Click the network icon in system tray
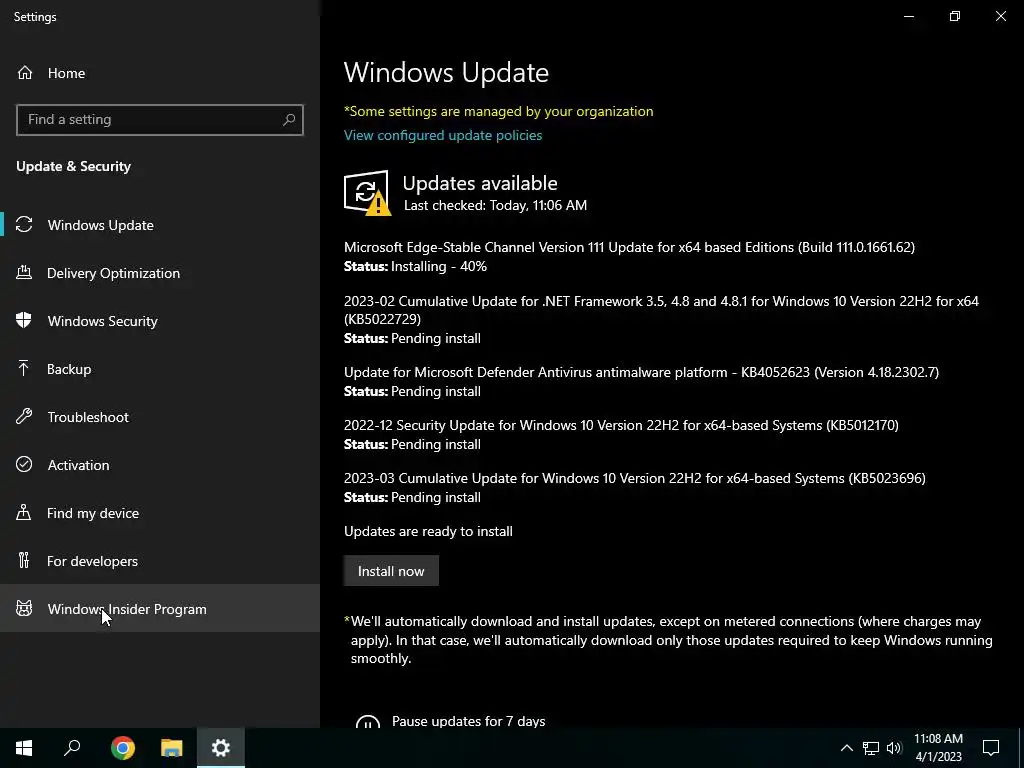 [x=871, y=748]
